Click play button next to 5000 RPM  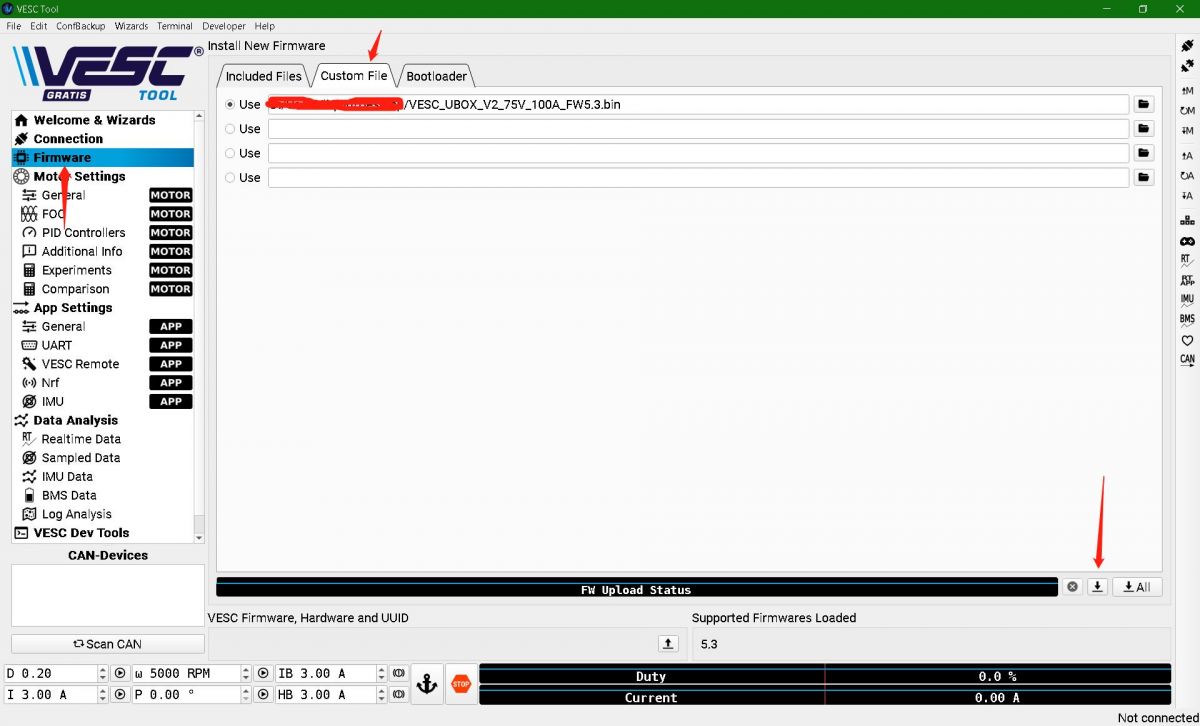(x=263, y=673)
